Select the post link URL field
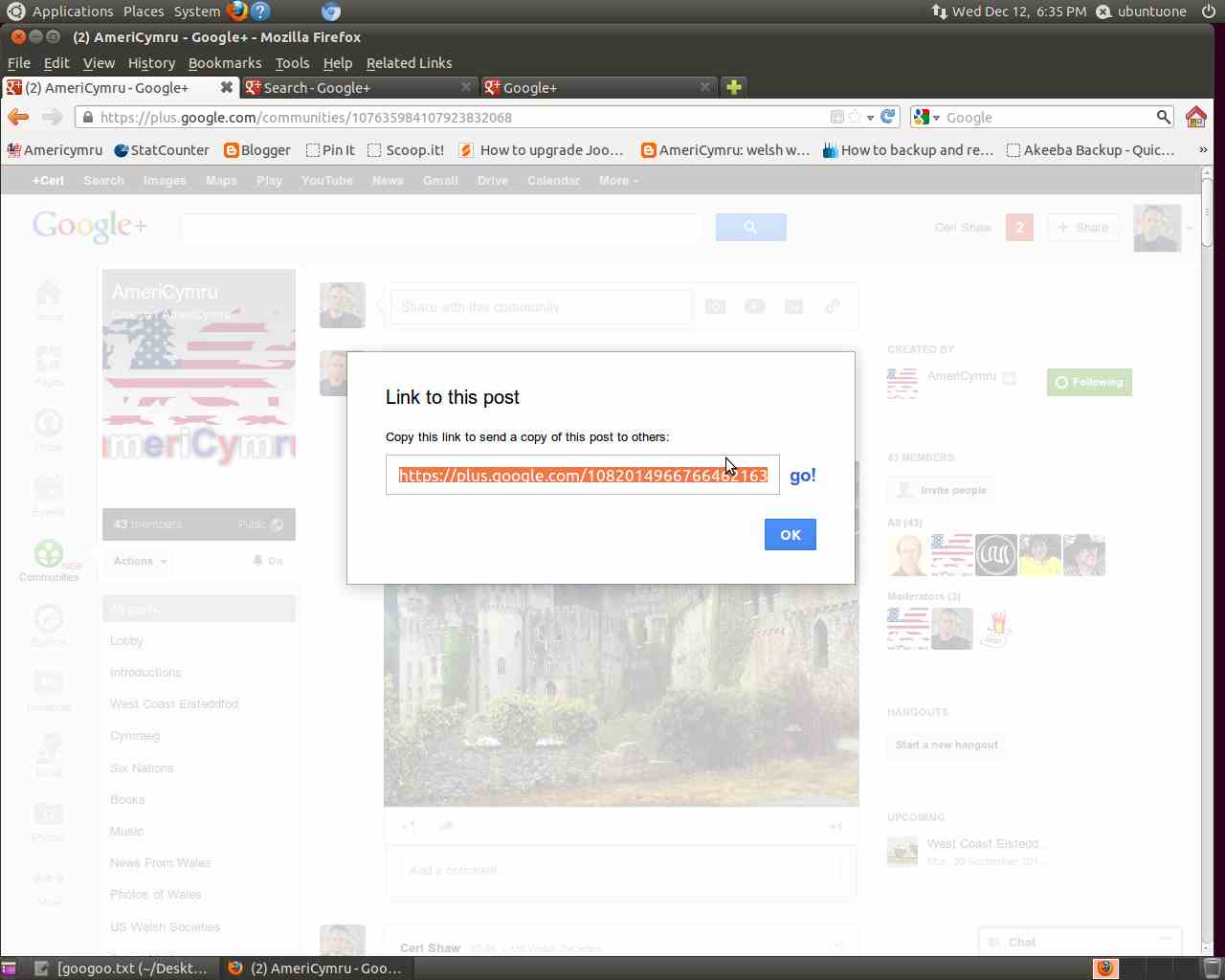The image size is (1225, 980). pyautogui.click(x=583, y=475)
